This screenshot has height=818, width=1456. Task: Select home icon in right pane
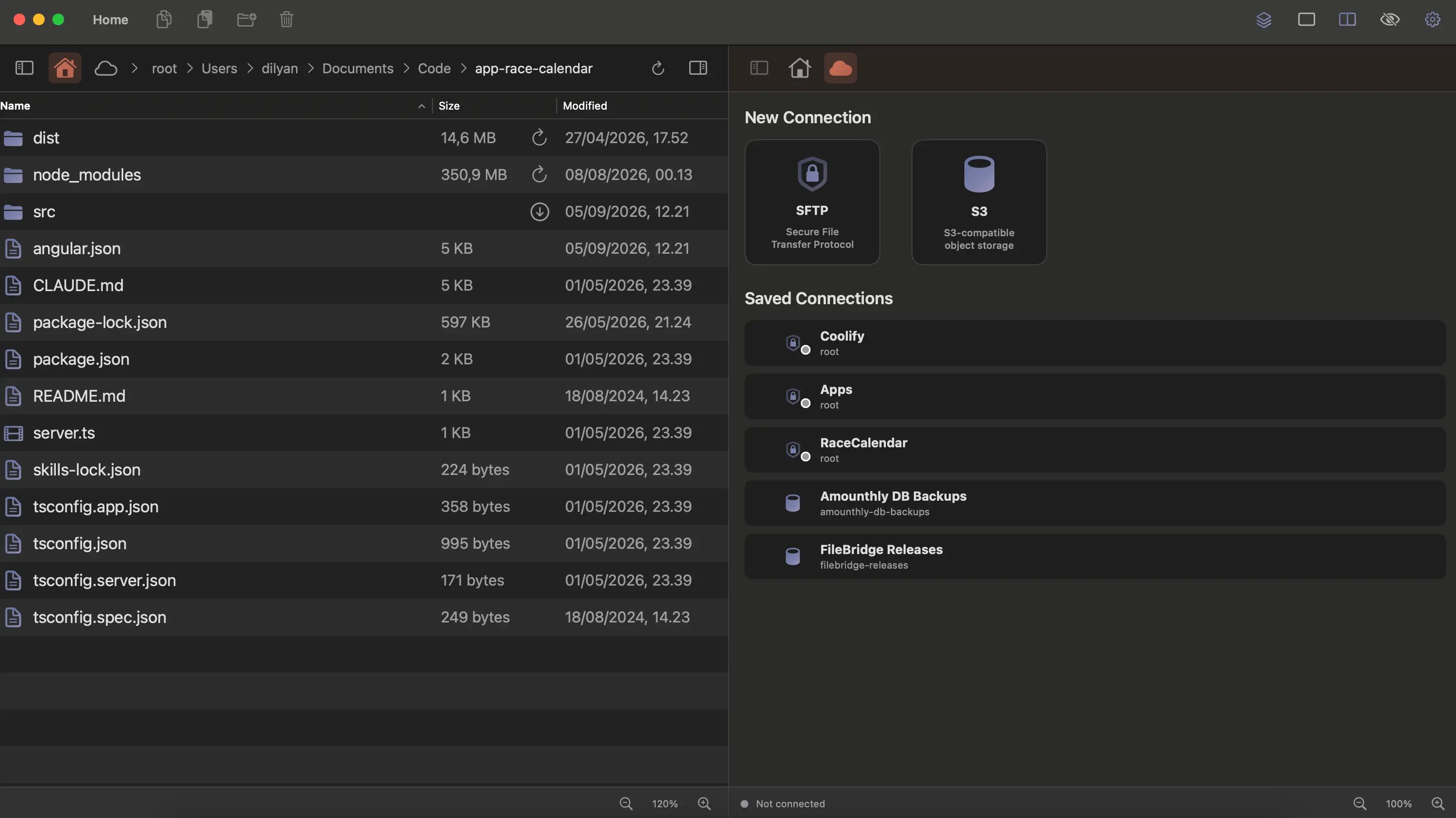(800, 68)
